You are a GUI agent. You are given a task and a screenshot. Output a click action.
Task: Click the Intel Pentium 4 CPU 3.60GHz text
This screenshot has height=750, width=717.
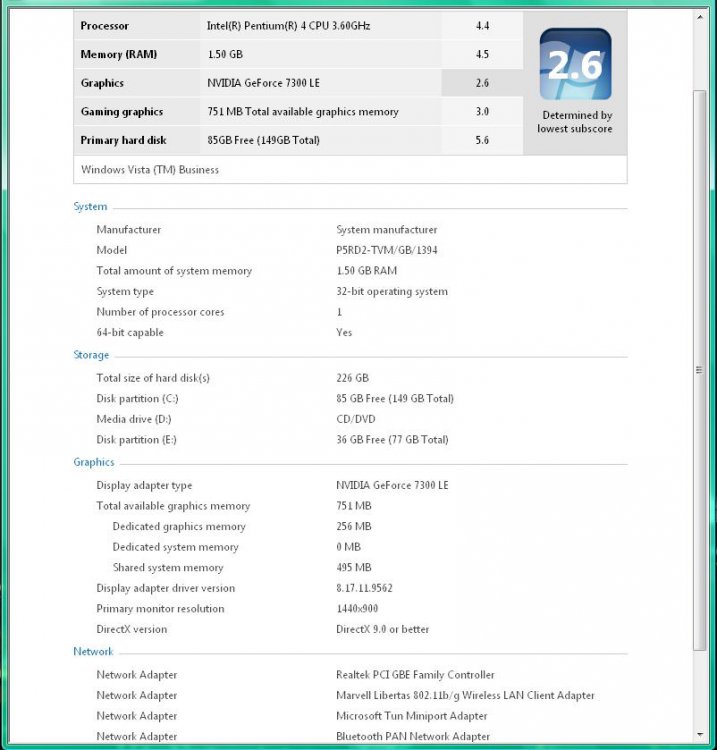click(288, 26)
